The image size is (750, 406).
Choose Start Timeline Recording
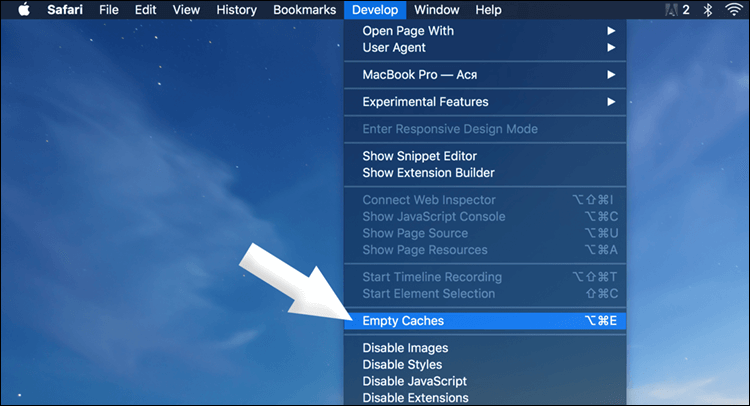click(485, 277)
